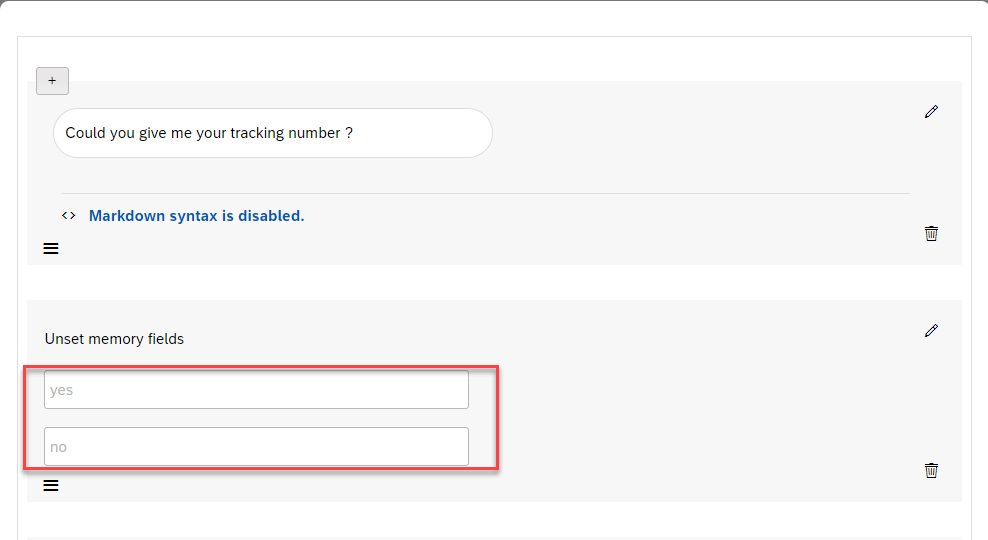The height and width of the screenshot is (540, 988).
Task: Focus the 'yes' memory field input
Action: (x=256, y=390)
